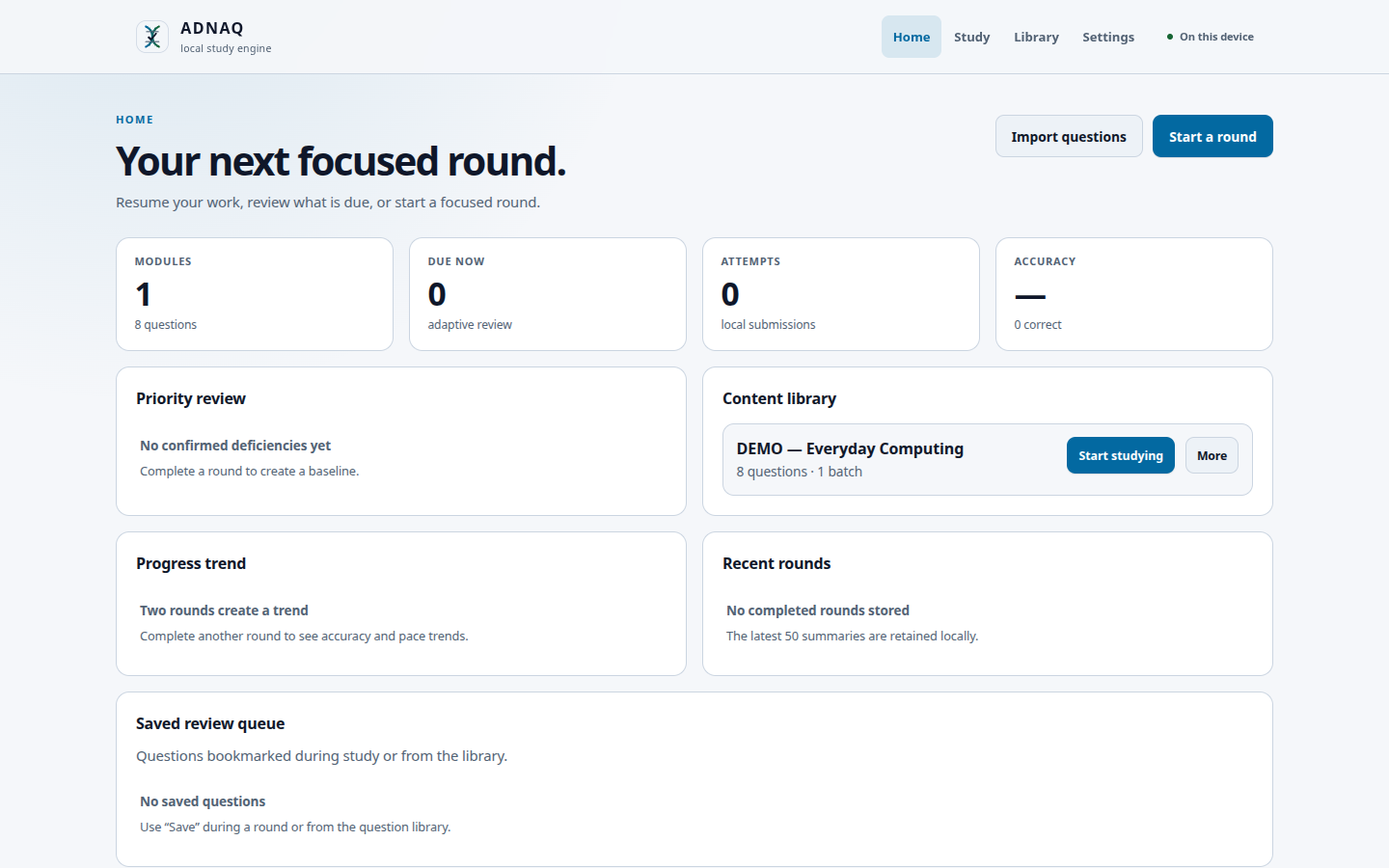
Task: Click 'Two rounds create a trend' message
Action: (224, 610)
